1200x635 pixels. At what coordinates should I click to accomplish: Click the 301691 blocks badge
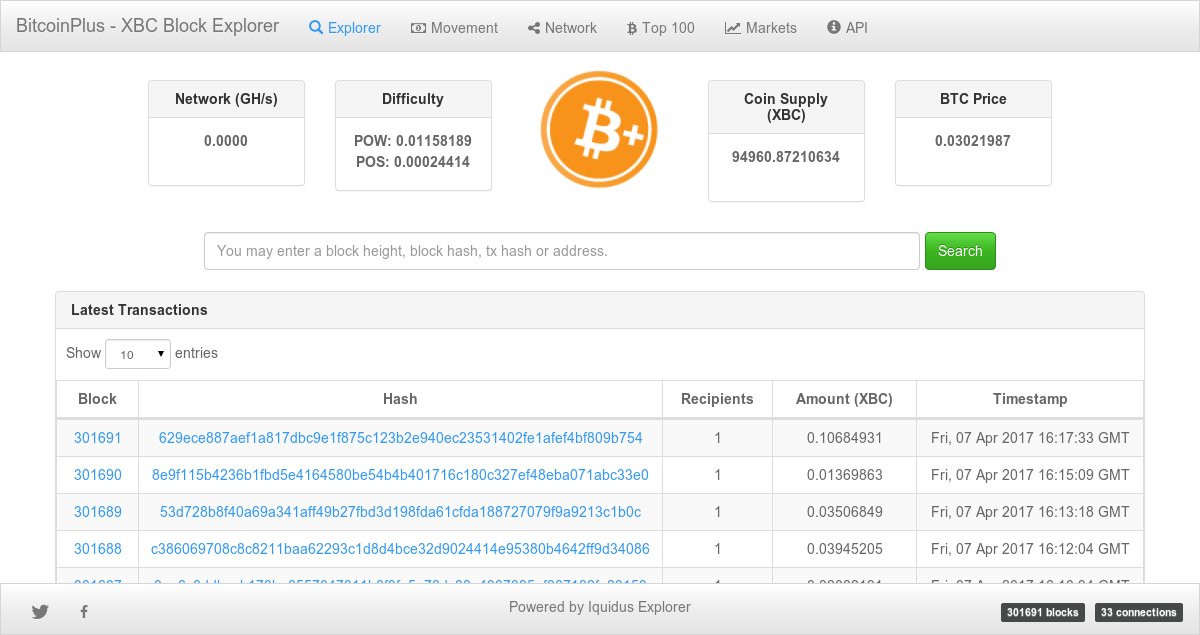tap(1041, 612)
